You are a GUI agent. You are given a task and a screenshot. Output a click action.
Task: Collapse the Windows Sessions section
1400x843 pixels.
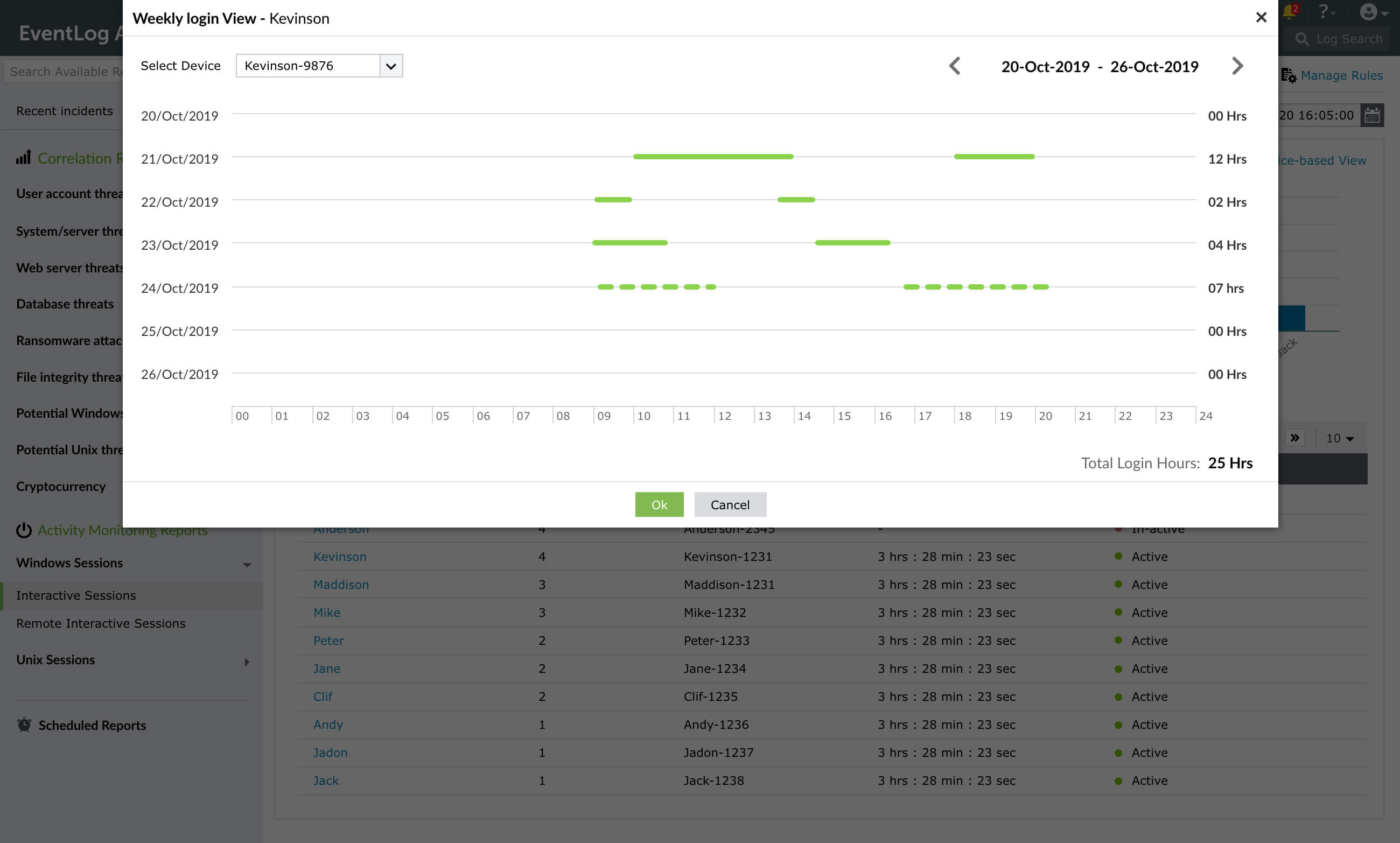pyautogui.click(x=247, y=564)
